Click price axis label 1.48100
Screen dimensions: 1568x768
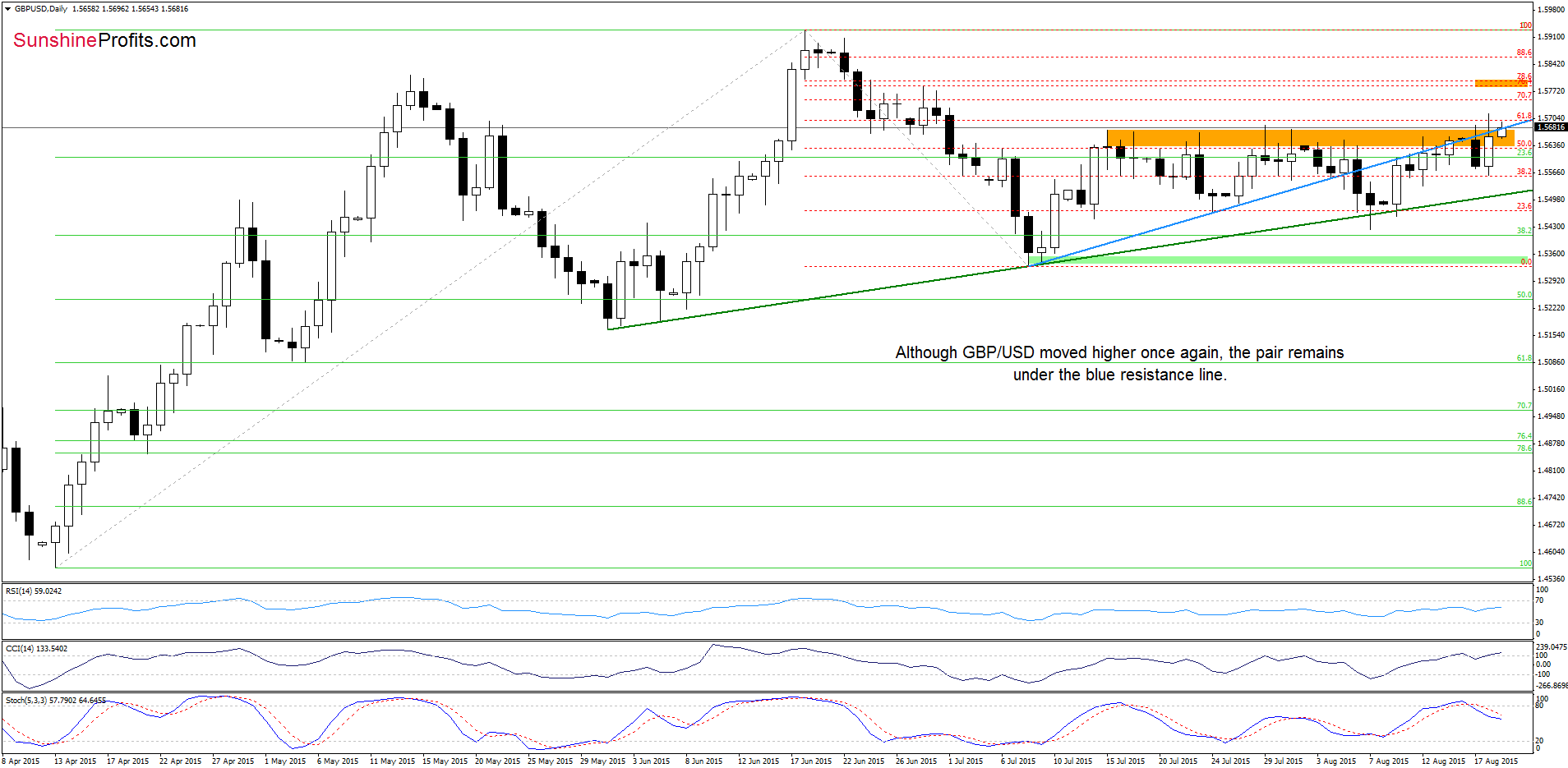pyautogui.click(x=1552, y=471)
